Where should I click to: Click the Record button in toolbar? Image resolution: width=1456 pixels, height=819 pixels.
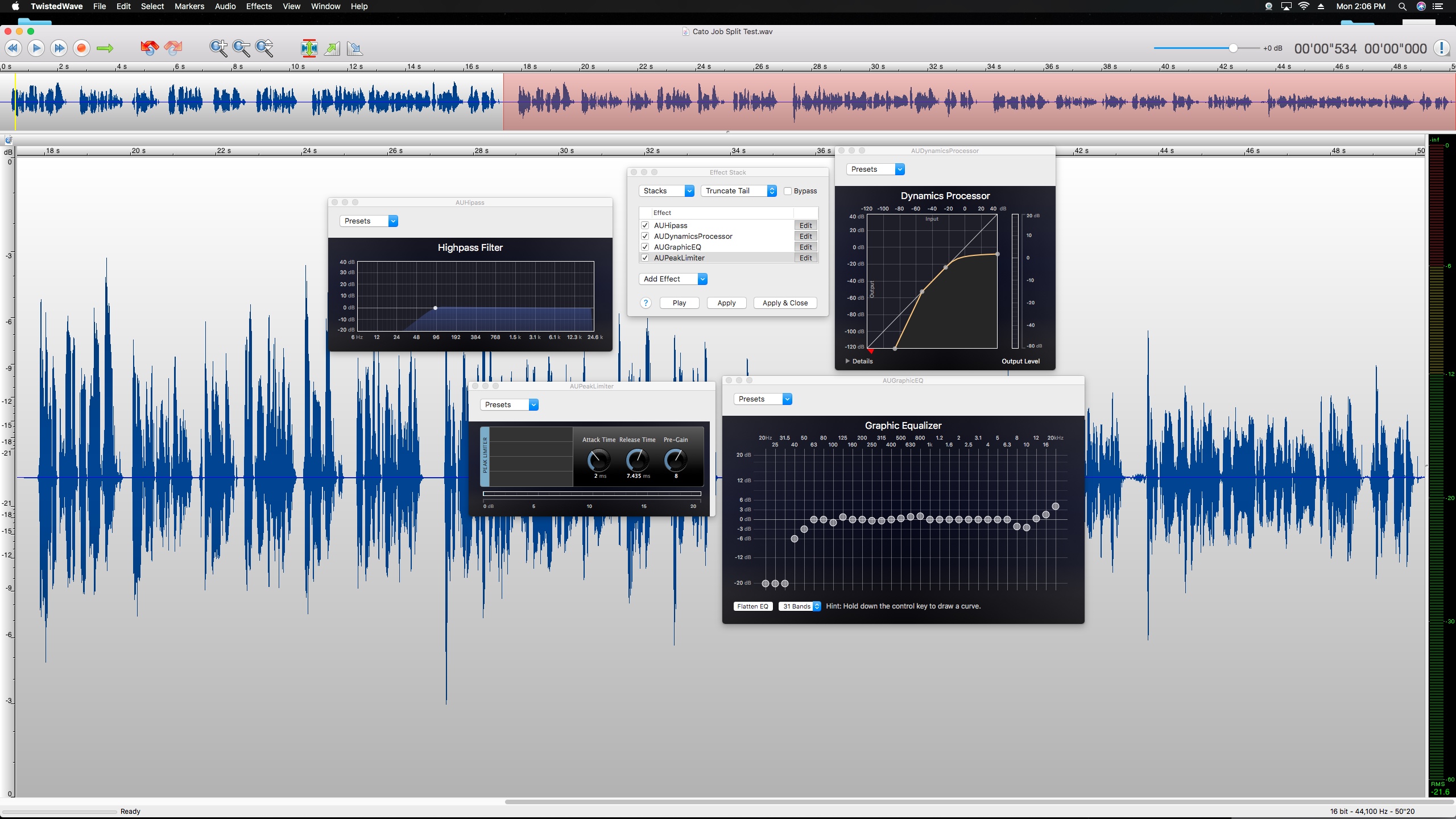[x=81, y=48]
